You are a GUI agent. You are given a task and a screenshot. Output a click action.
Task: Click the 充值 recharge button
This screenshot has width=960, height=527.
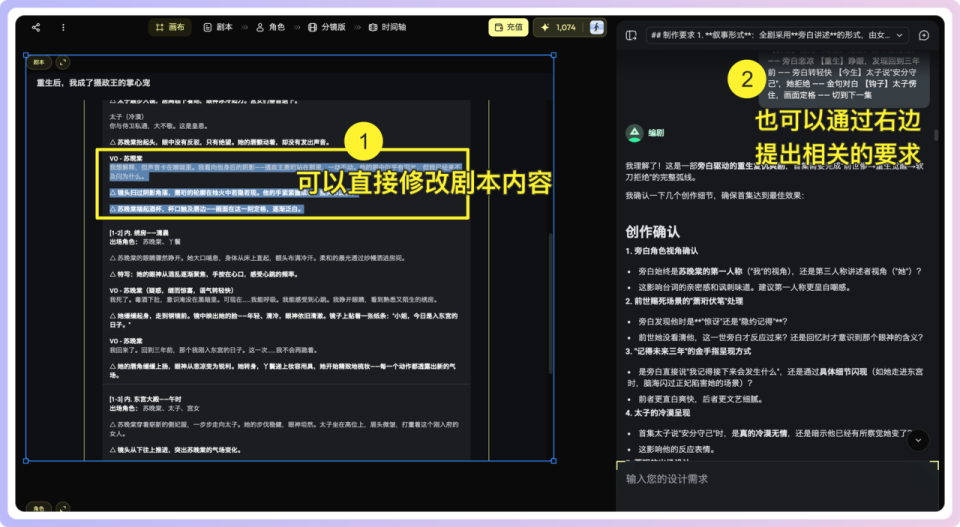[x=508, y=28]
